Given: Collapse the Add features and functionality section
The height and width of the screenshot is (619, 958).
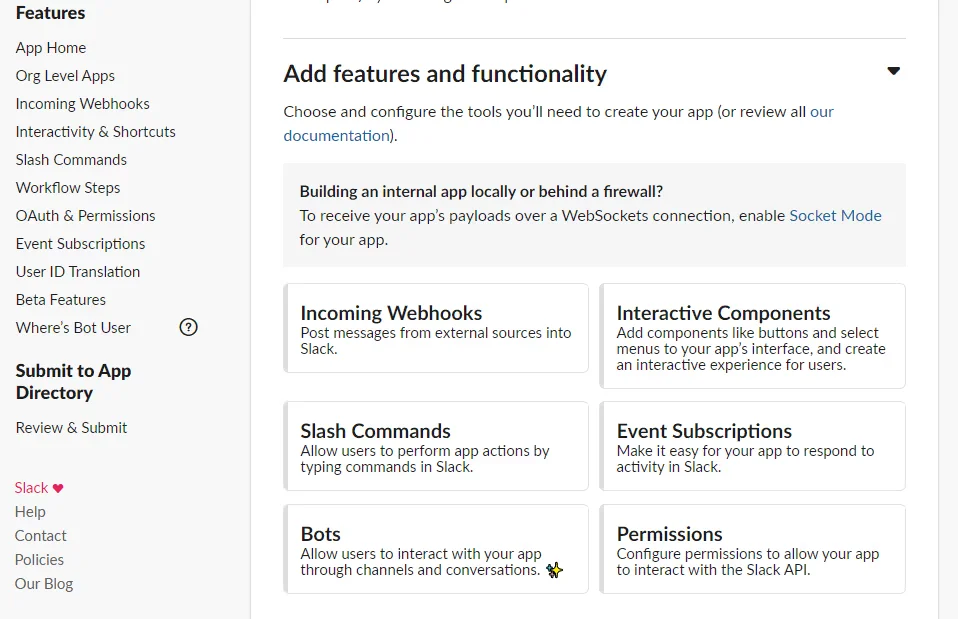Looking at the screenshot, I should coord(893,70).
